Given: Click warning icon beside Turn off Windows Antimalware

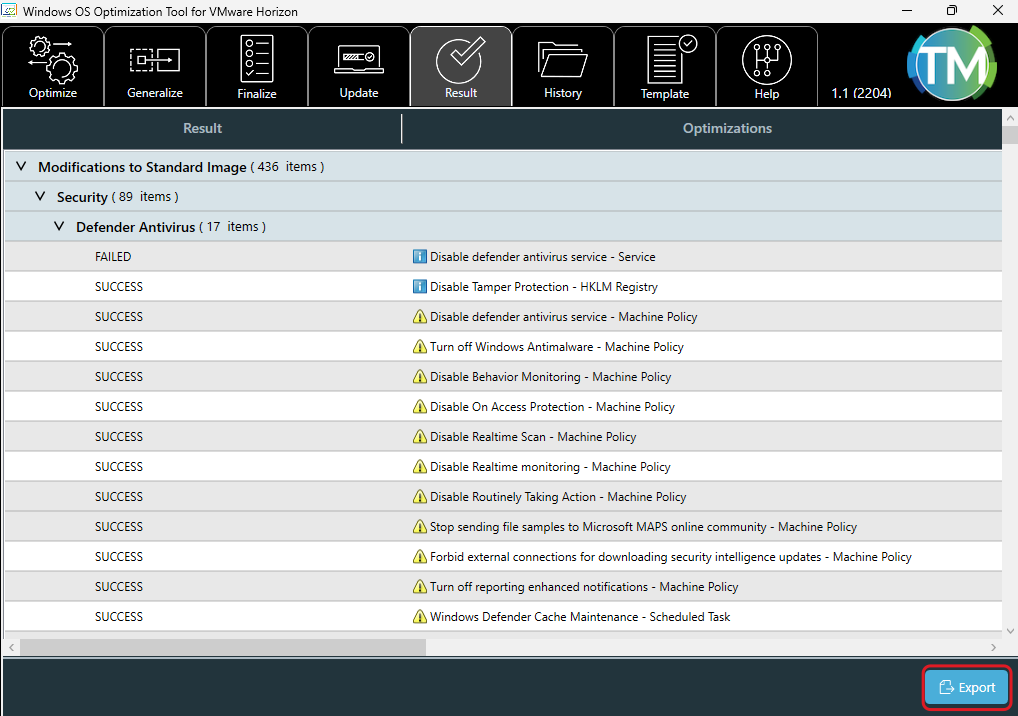Looking at the screenshot, I should coord(420,347).
